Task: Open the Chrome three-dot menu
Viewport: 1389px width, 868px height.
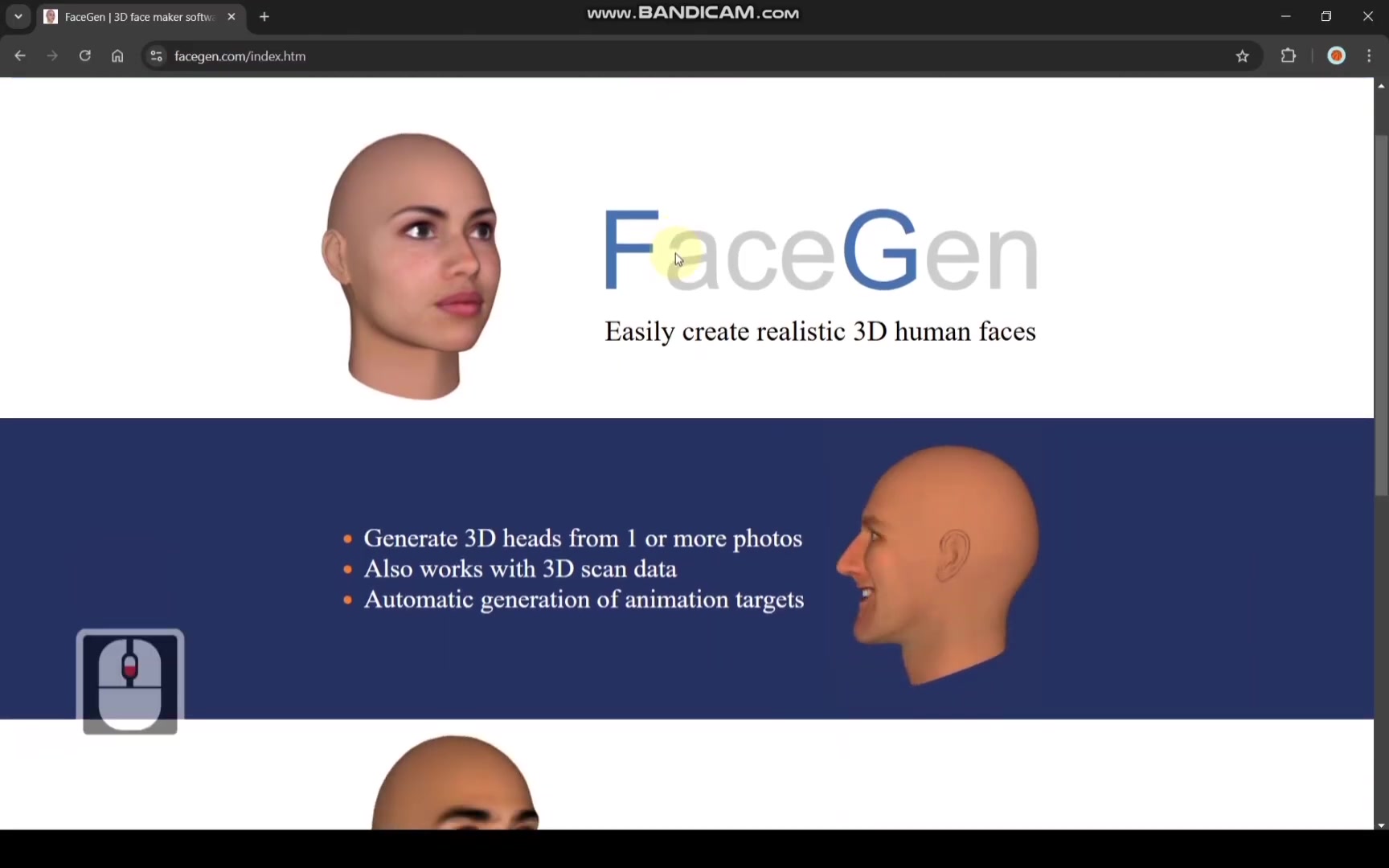Action: [x=1370, y=56]
